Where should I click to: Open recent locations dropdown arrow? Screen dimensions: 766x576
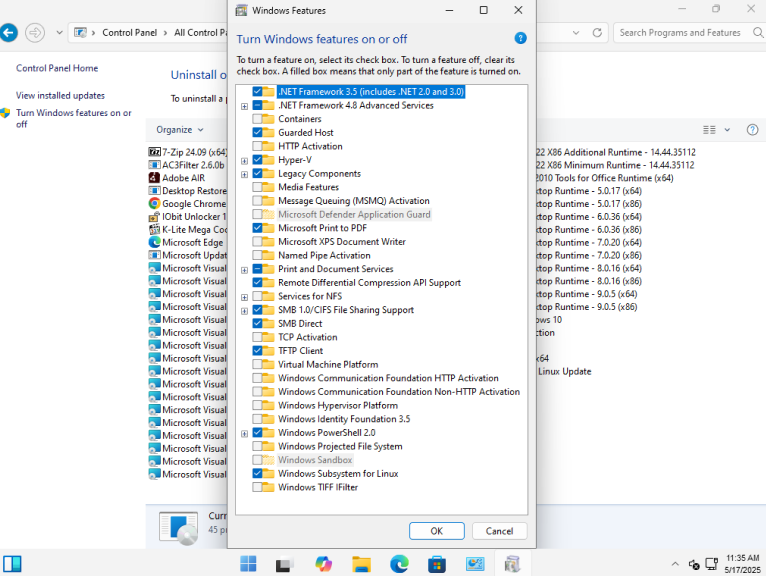[x=59, y=33]
